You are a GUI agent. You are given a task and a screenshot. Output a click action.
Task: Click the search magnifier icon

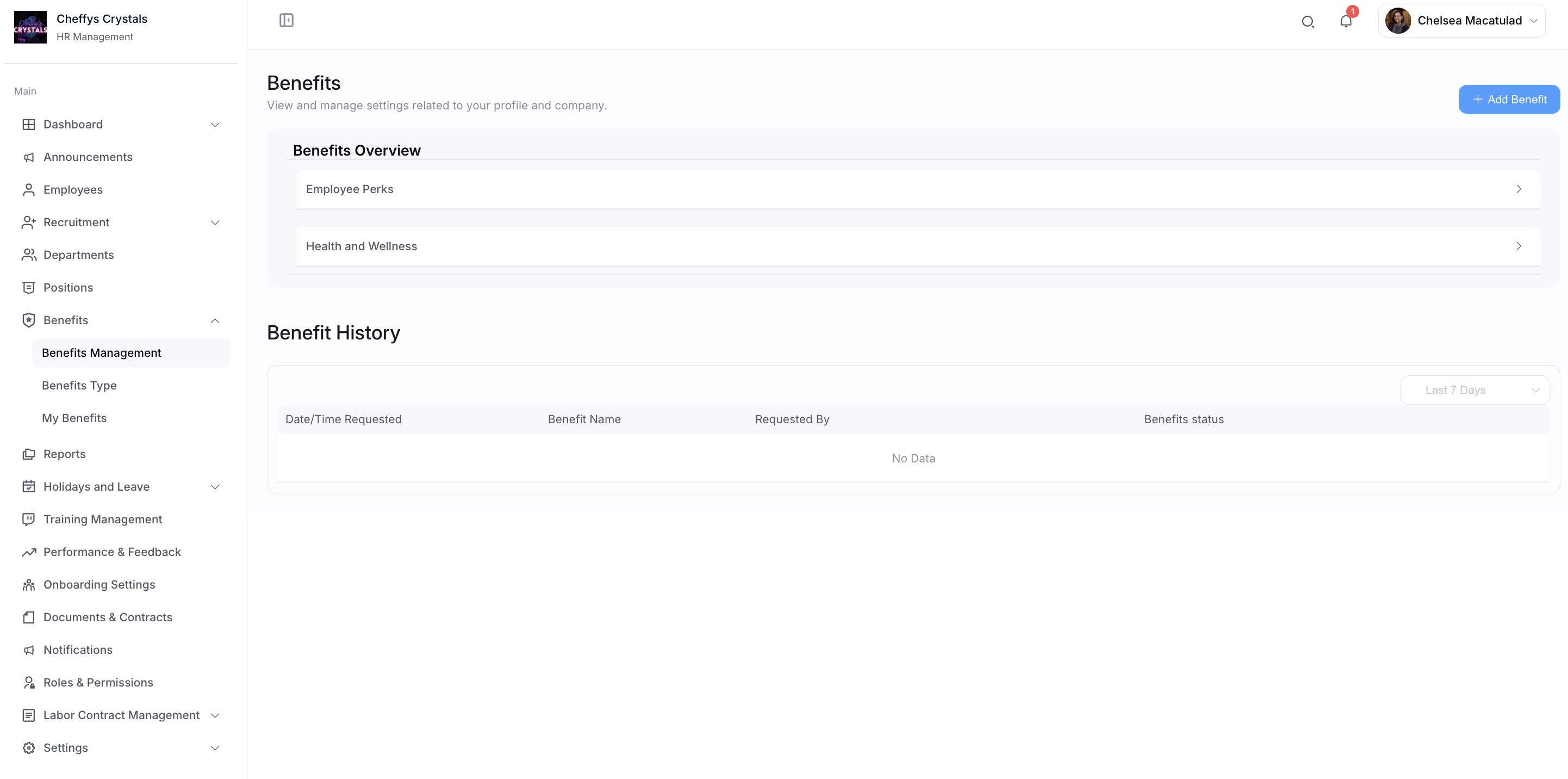tap(1308, 22)
